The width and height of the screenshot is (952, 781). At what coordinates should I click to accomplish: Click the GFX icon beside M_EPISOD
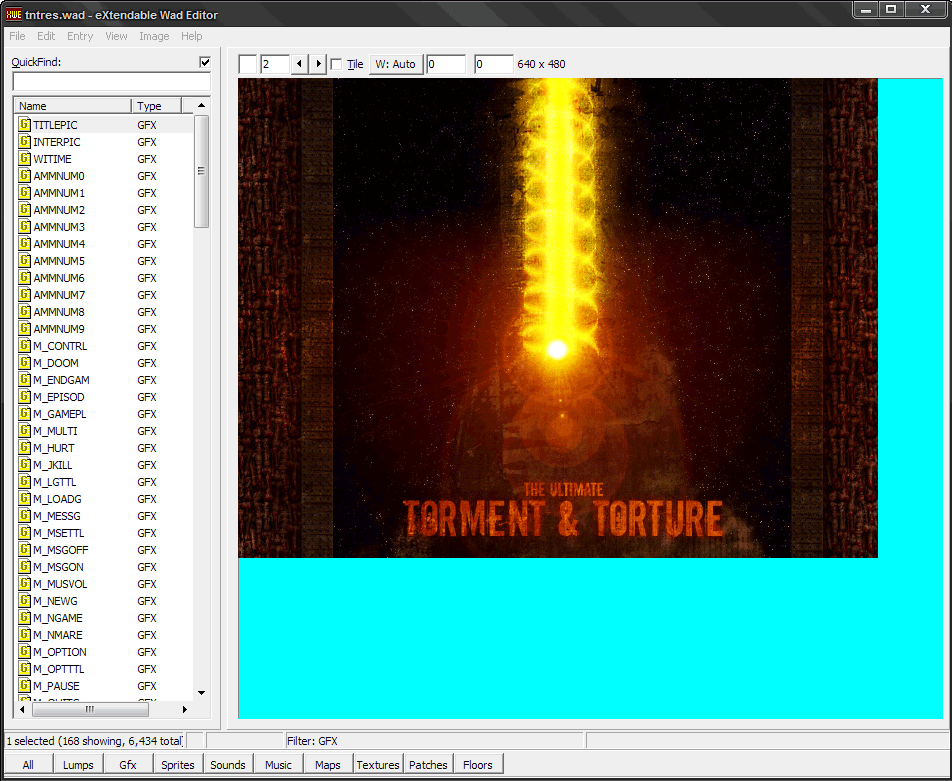pos(24,397)
